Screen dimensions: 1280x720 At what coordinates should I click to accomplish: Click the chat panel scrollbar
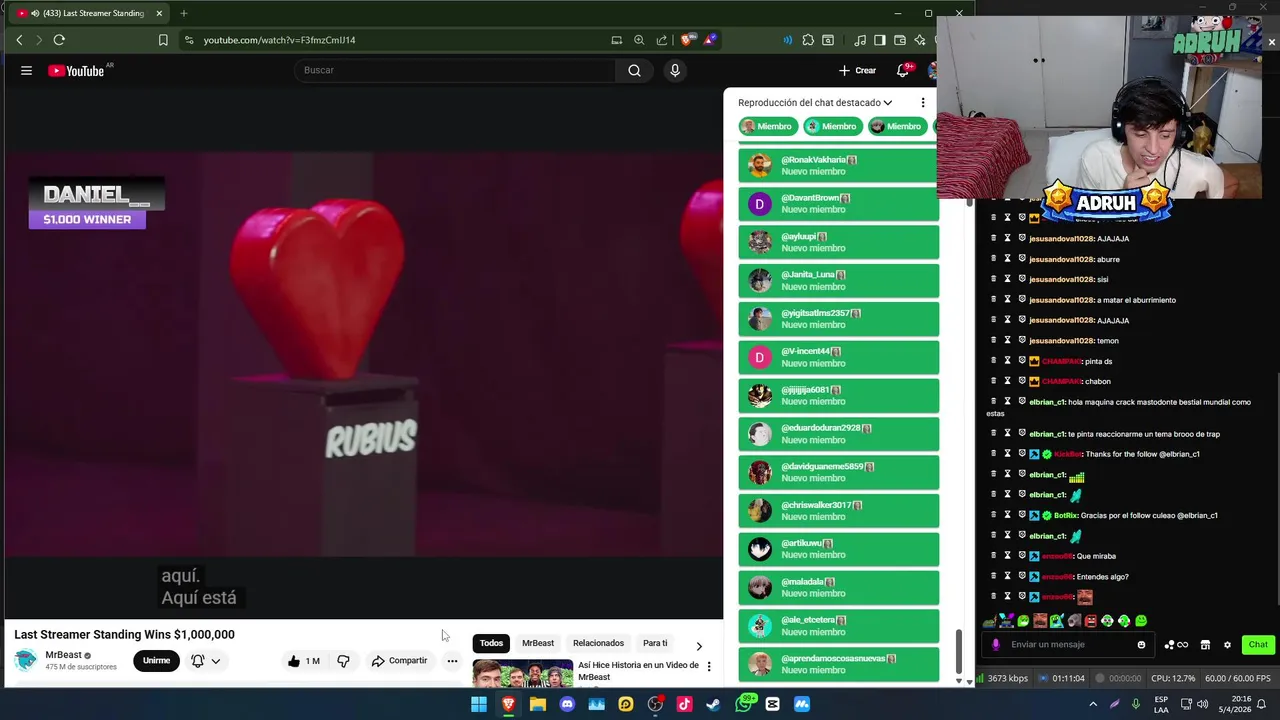[960, 651]
